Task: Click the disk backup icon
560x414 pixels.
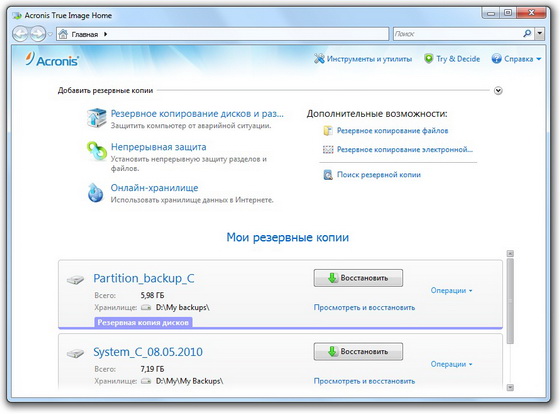Action: [x=97, y=118]
